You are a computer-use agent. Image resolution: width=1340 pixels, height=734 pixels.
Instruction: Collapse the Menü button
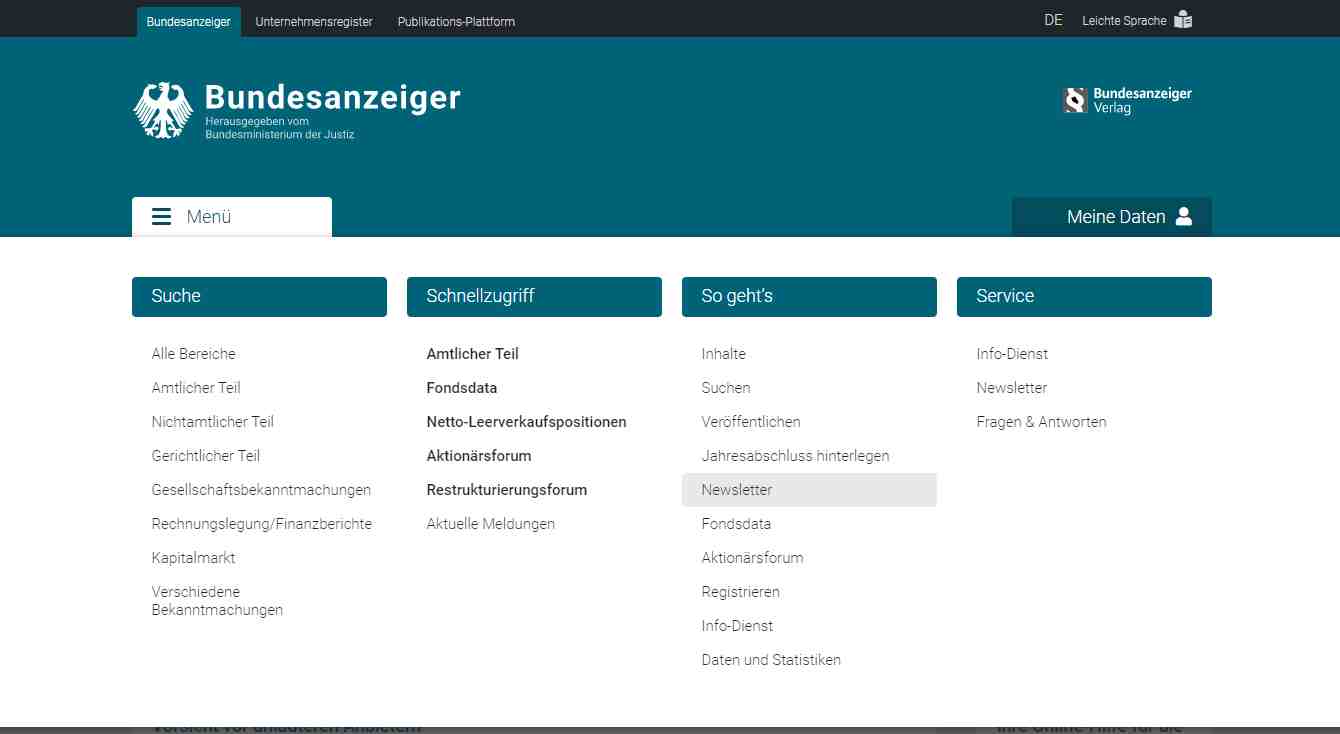232,217
